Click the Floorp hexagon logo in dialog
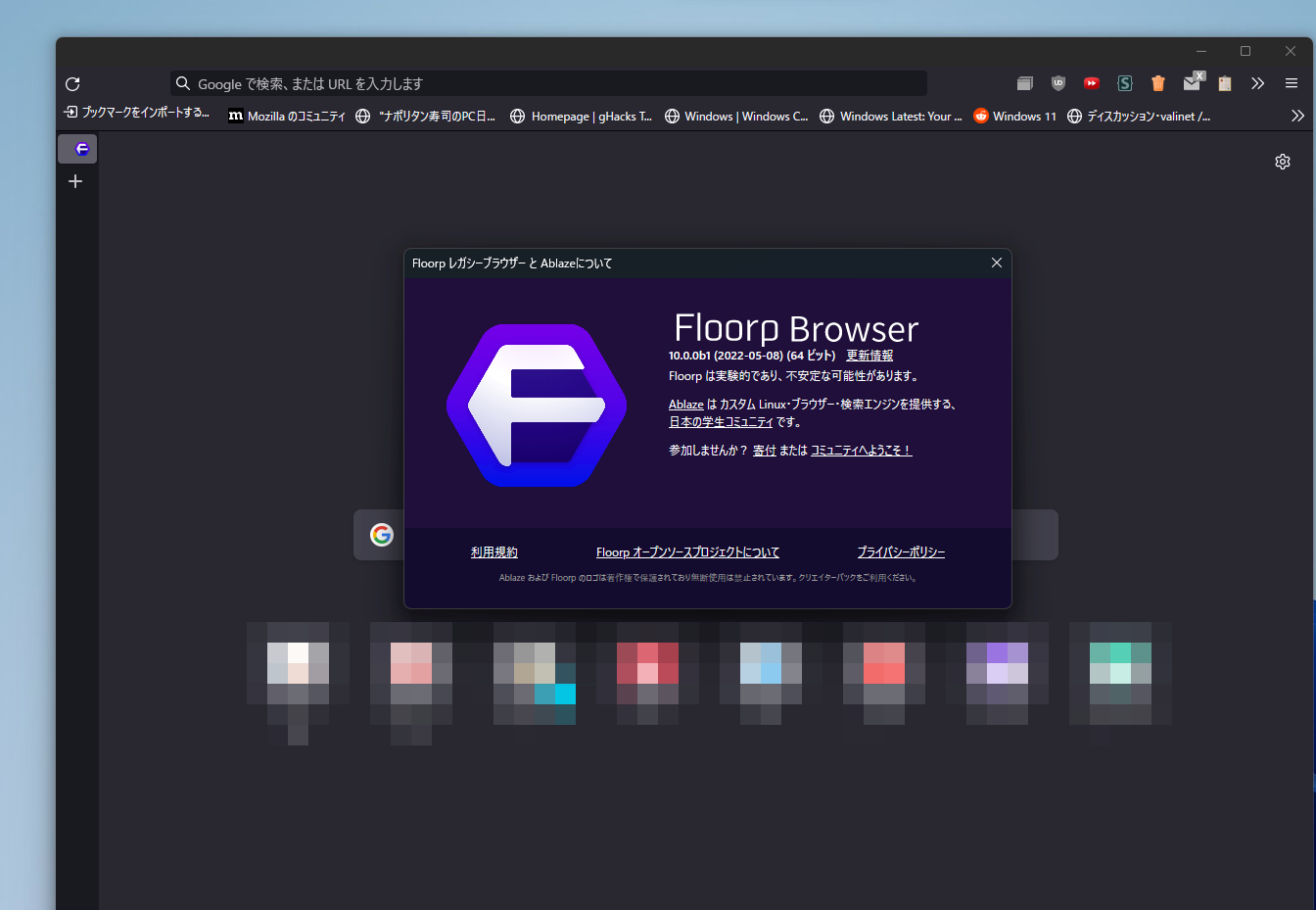The height and width of the screenshot is (910, 1316). point(537,405)
